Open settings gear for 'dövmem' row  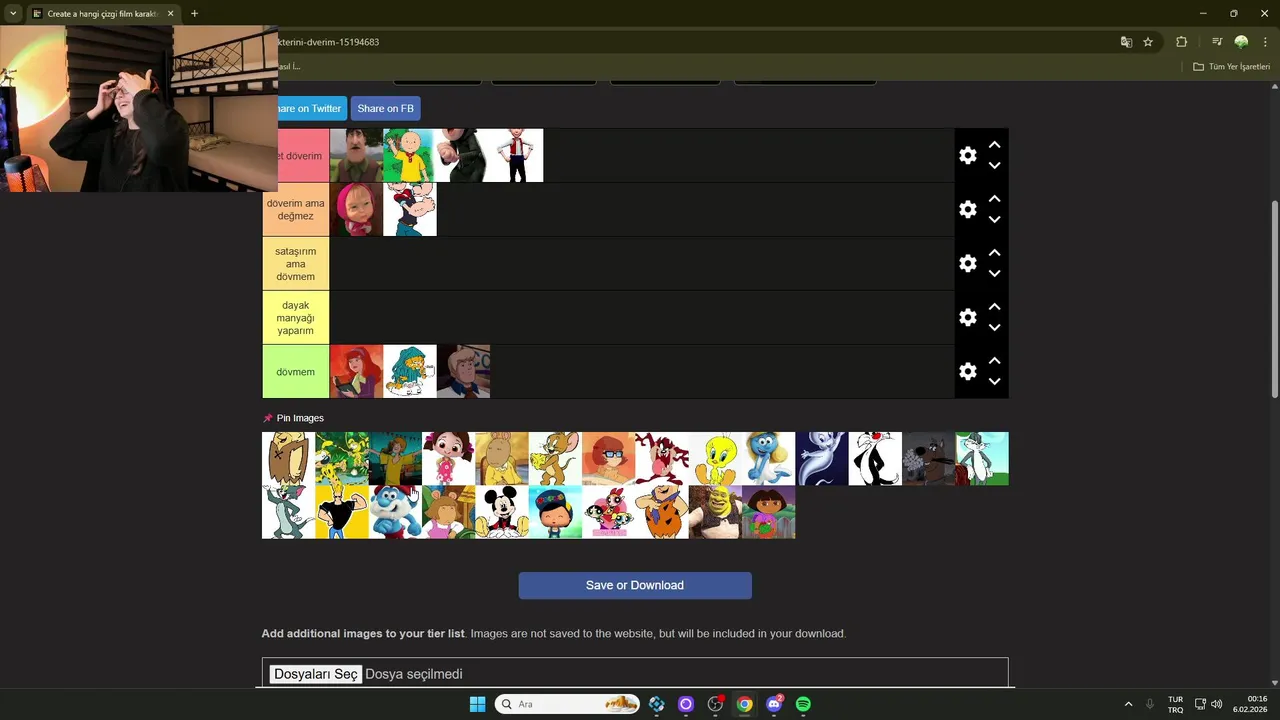point(967,371)
